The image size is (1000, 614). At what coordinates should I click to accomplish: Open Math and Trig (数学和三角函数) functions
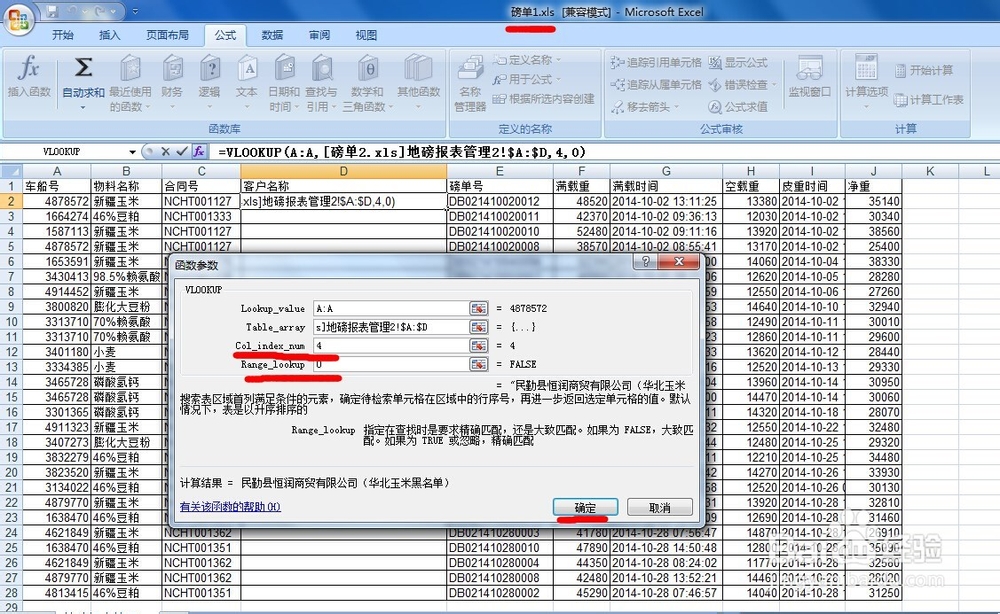pyautogui.click(x=366, y=83)
